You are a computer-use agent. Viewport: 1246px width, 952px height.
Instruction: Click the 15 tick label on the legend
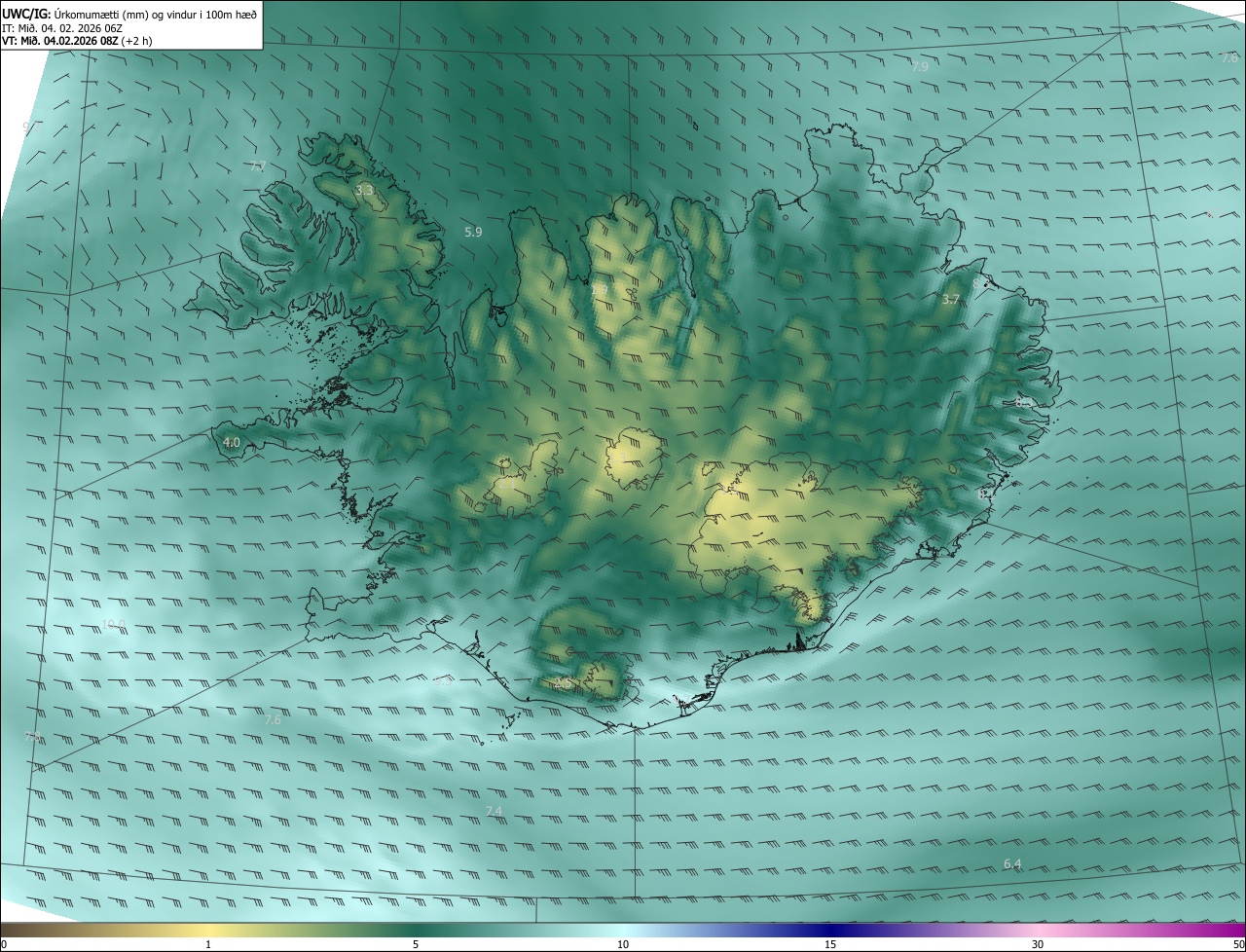[x=830, y=944]
